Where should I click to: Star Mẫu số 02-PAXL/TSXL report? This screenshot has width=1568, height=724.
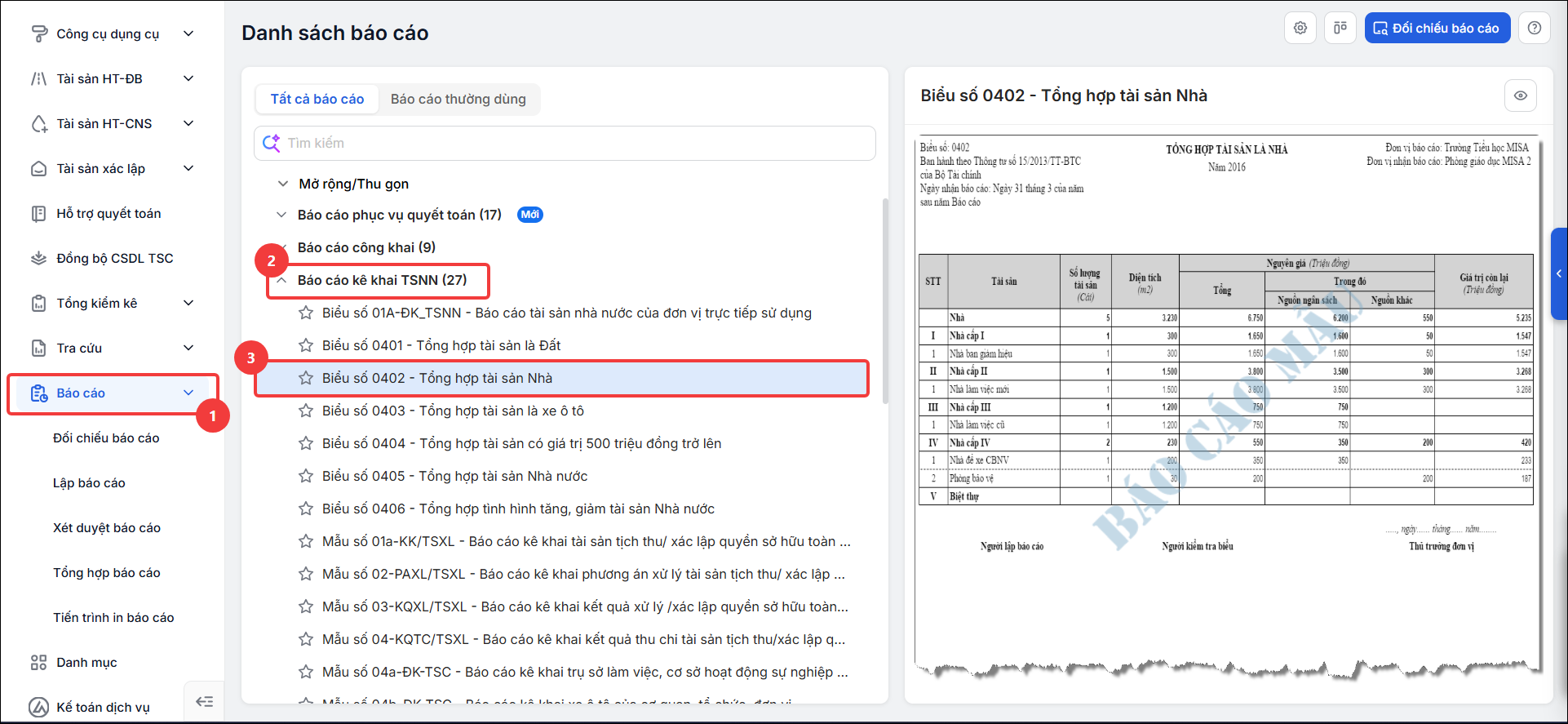coord(306,574)
